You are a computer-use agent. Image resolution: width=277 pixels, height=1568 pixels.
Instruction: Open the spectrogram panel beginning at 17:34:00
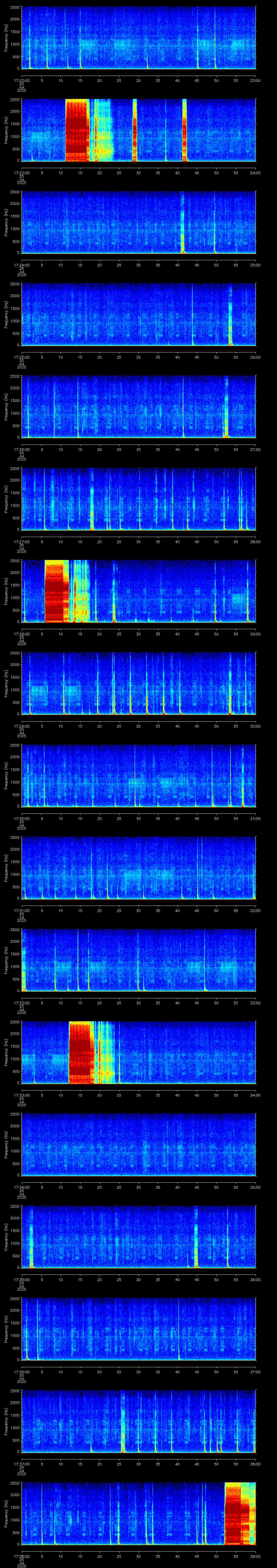[138, 1144]
